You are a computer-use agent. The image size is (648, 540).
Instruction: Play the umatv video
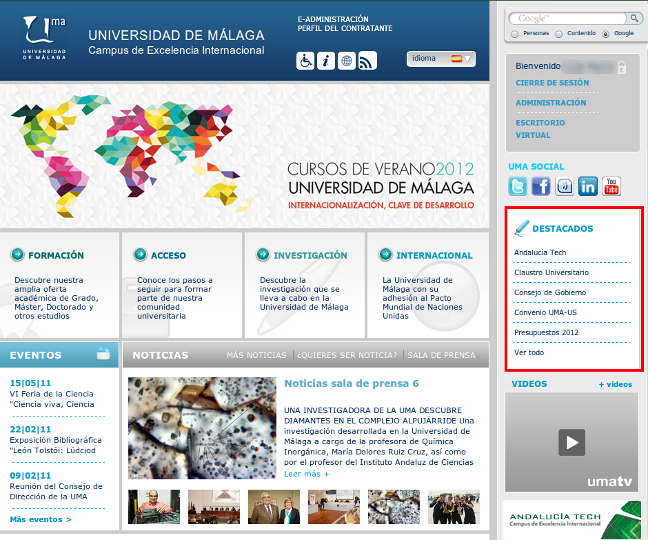572,442
